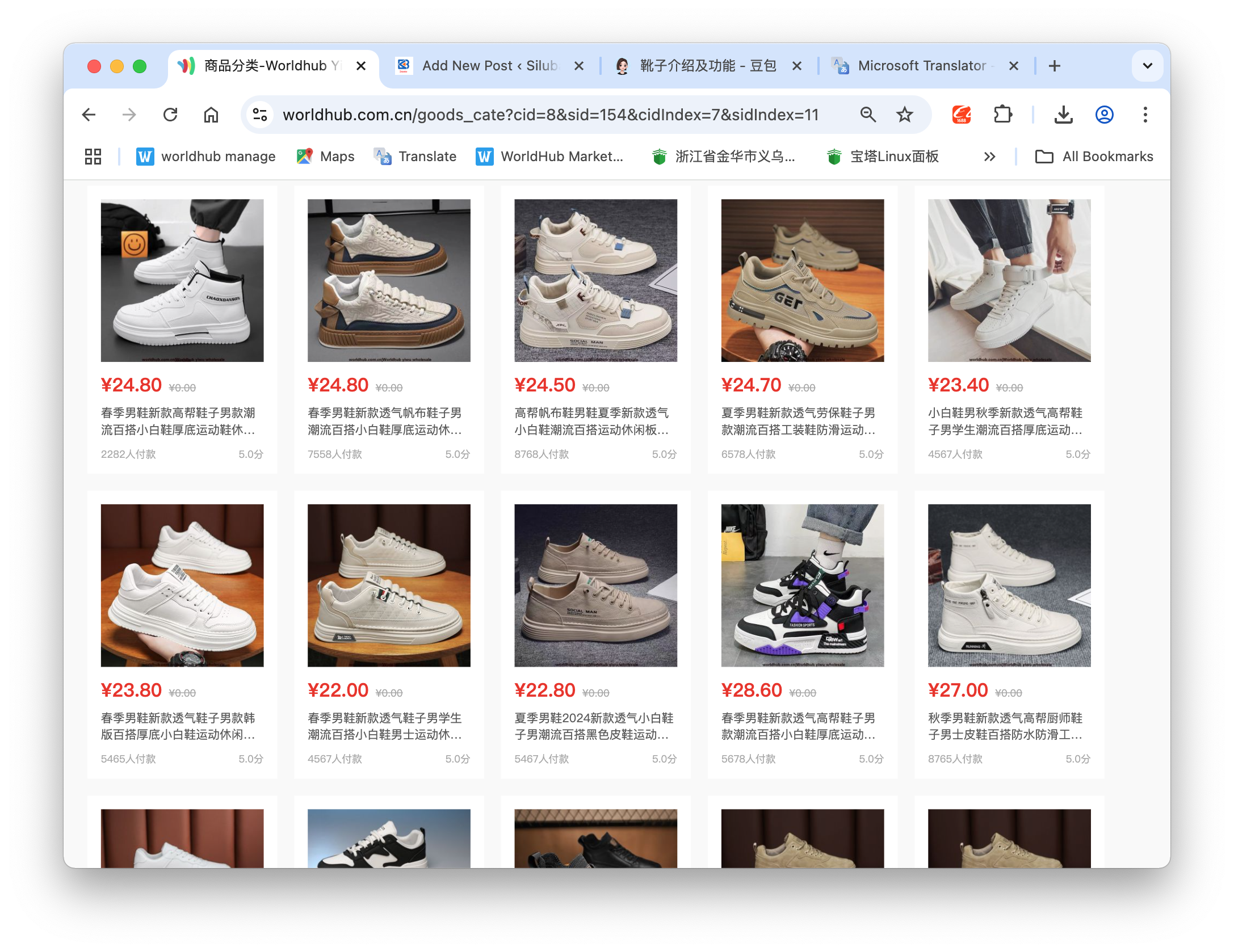The width and height of the screenshot is (1234, 952).
Task: Open the All Bookmarks folder
Action: pos(1094,157)
